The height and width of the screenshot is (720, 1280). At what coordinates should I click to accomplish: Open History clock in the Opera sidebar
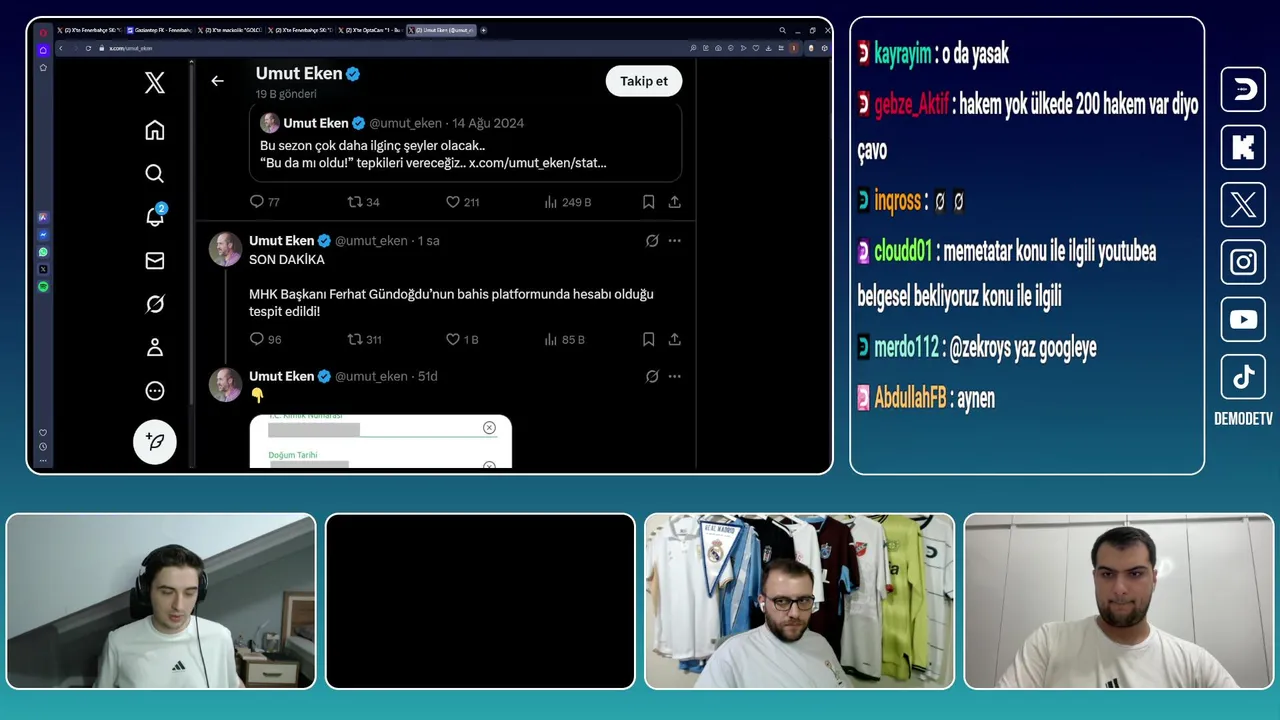[43, 447]
